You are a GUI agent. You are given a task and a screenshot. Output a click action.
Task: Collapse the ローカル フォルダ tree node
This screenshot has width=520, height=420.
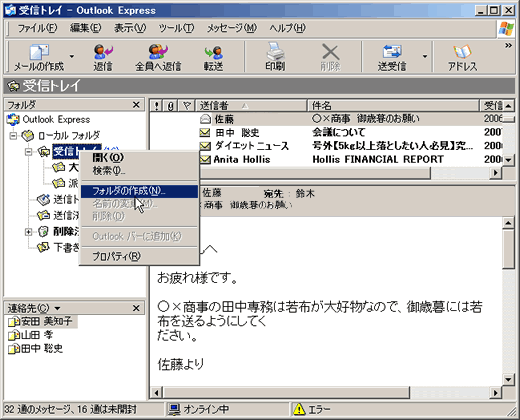(13, 136)
